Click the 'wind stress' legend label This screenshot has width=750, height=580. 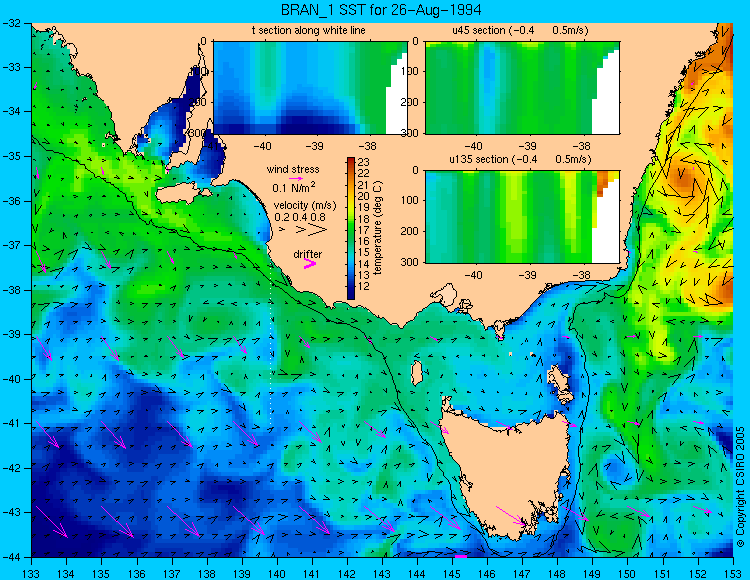click(x=293, y=169)
